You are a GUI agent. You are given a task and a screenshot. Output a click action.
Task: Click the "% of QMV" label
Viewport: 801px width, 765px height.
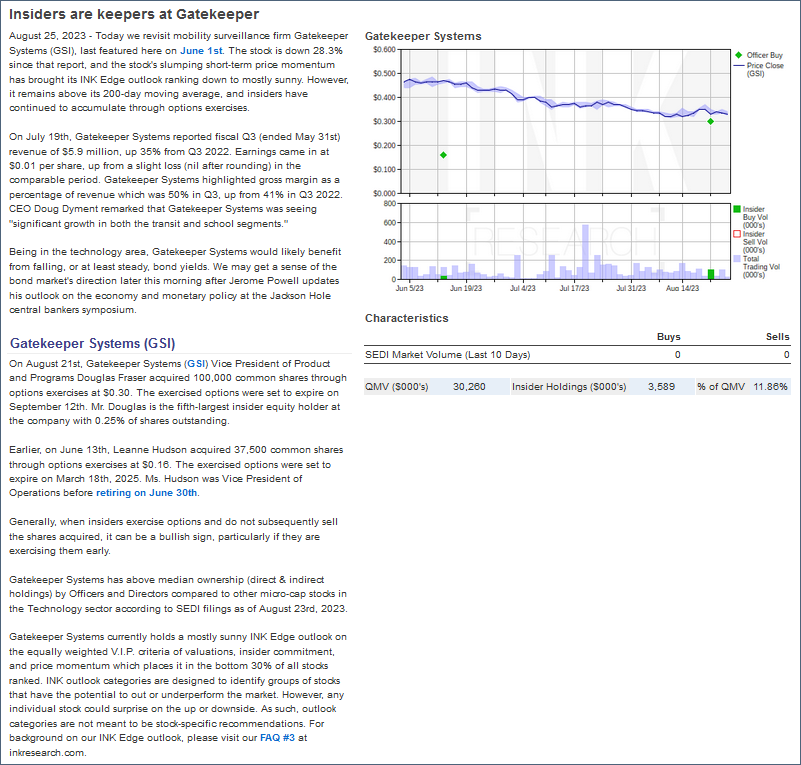tap(721, 387)
